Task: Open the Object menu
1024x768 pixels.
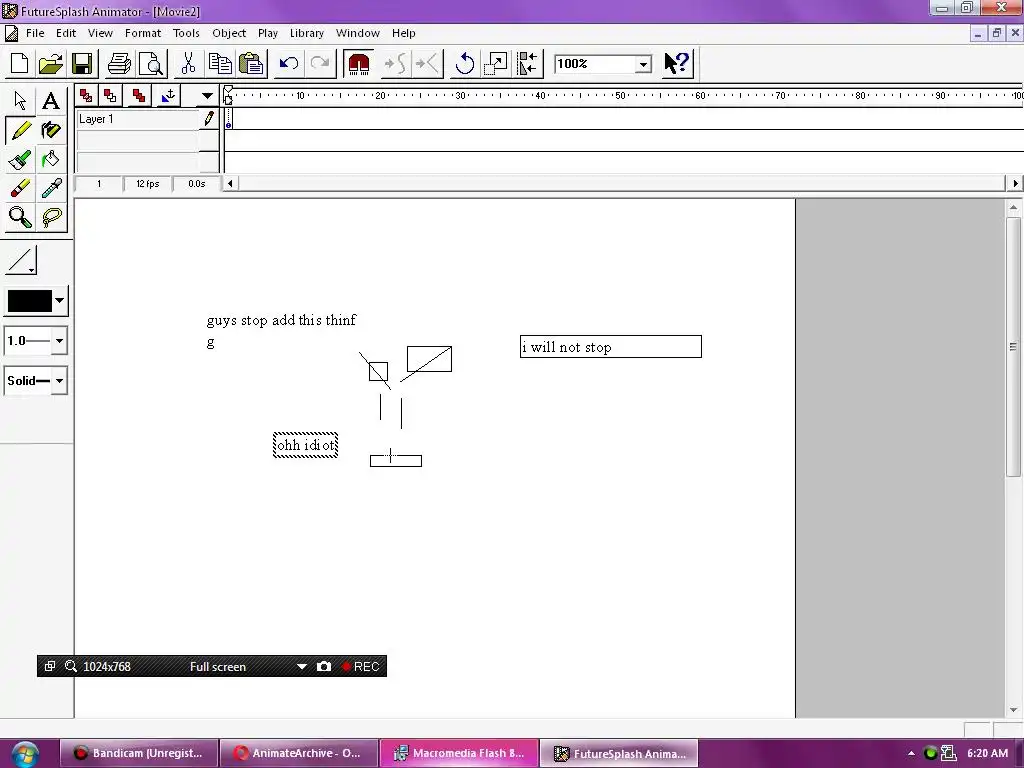Action: [229, 33]
